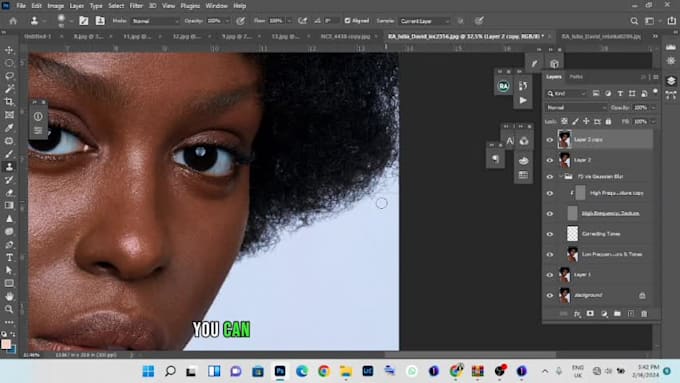Viewport: 680px width, 383px height.
Task: Click the Home icon in options bar
Action: point(13,21)
